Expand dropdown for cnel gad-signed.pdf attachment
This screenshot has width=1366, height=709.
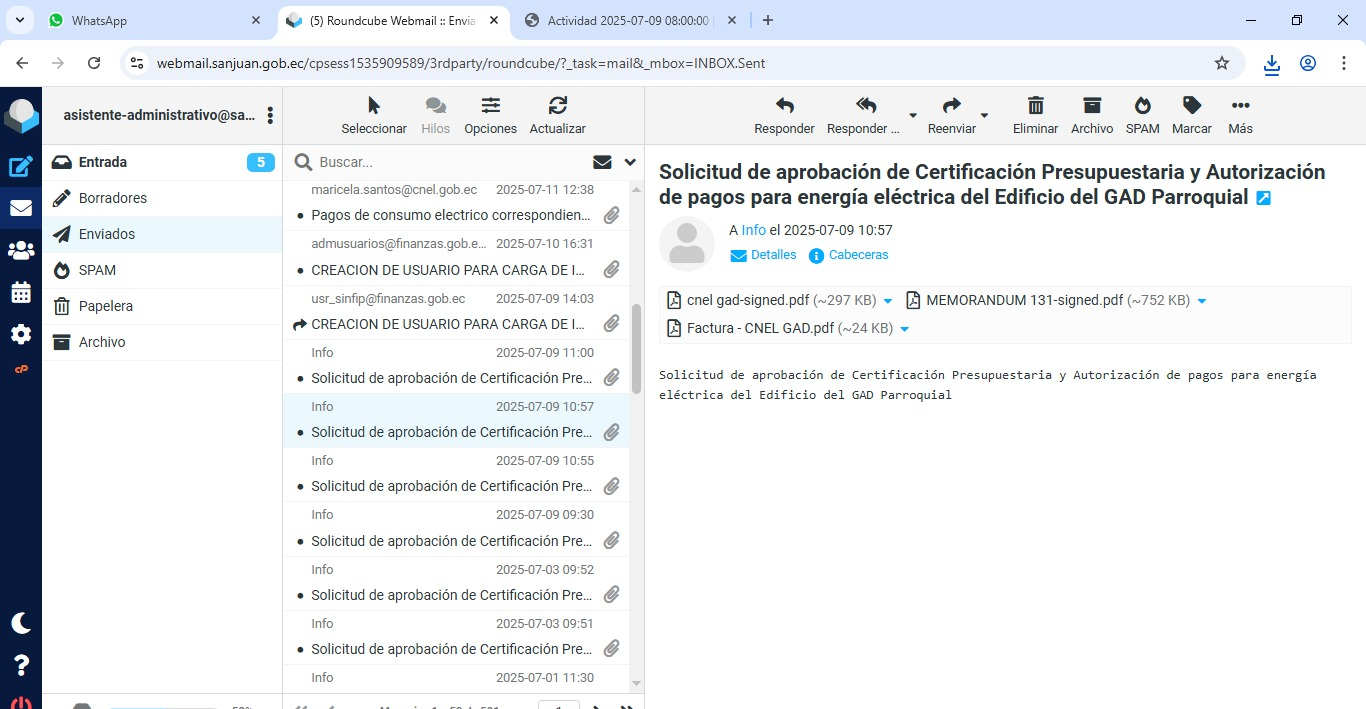pos(887,301)
